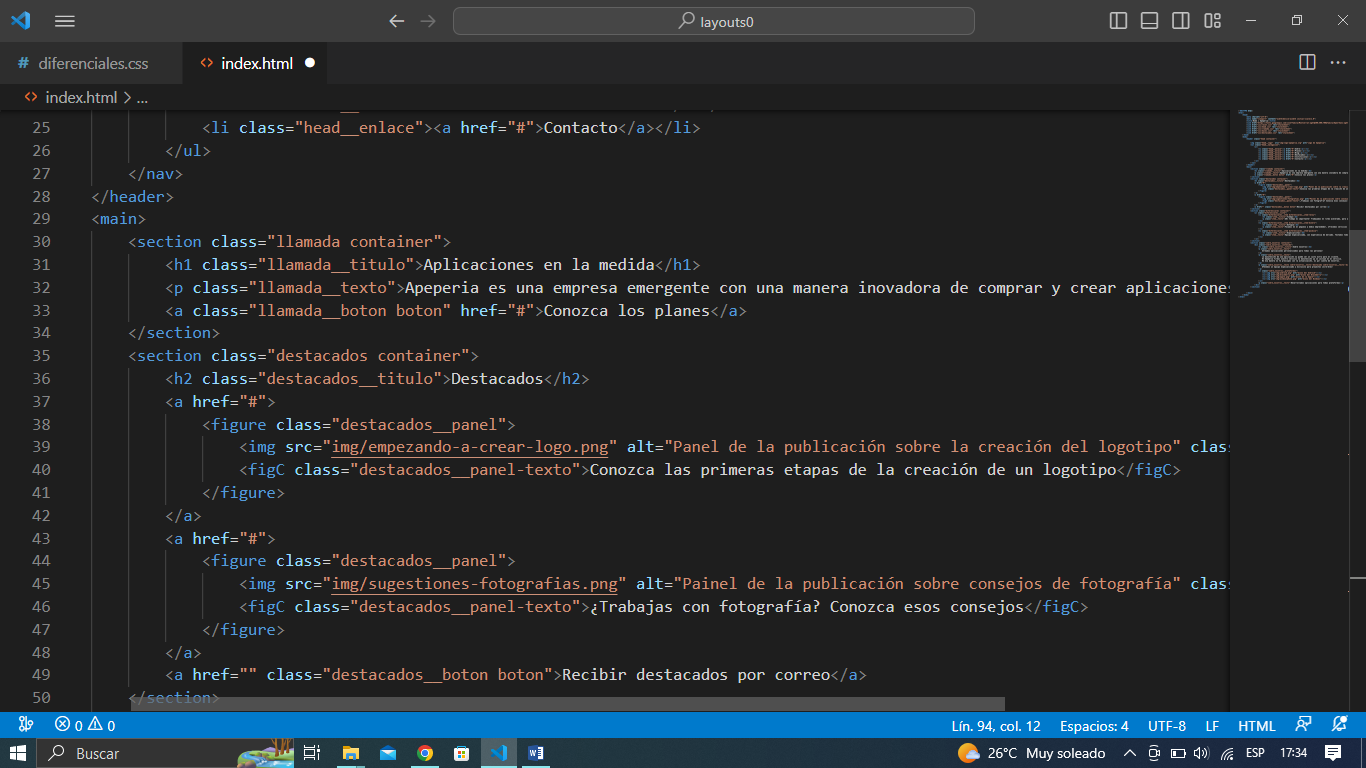Select the index.html tab

(257, 63)
